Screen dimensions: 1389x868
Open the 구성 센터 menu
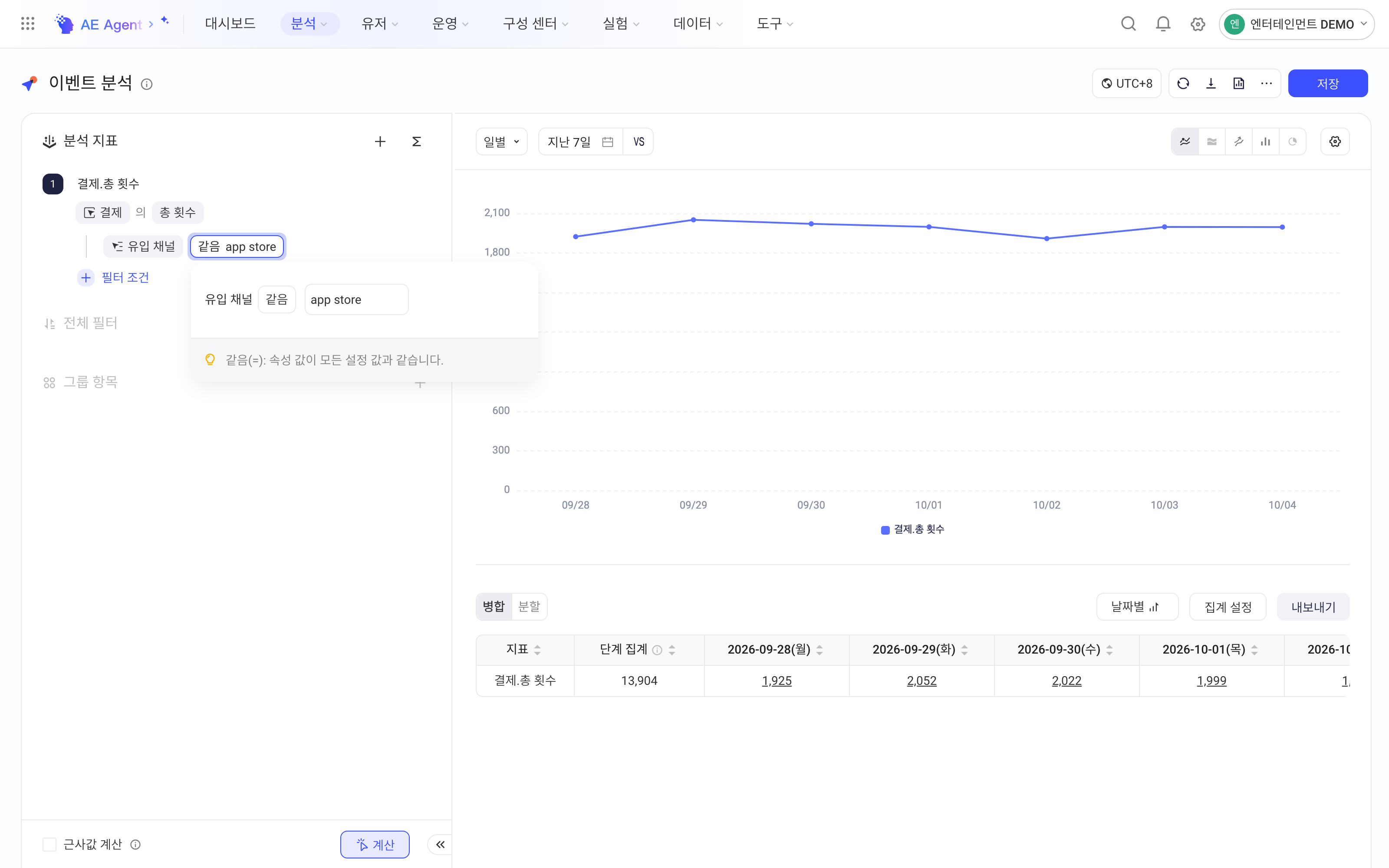pyautogui.click(x=536, y=23)
